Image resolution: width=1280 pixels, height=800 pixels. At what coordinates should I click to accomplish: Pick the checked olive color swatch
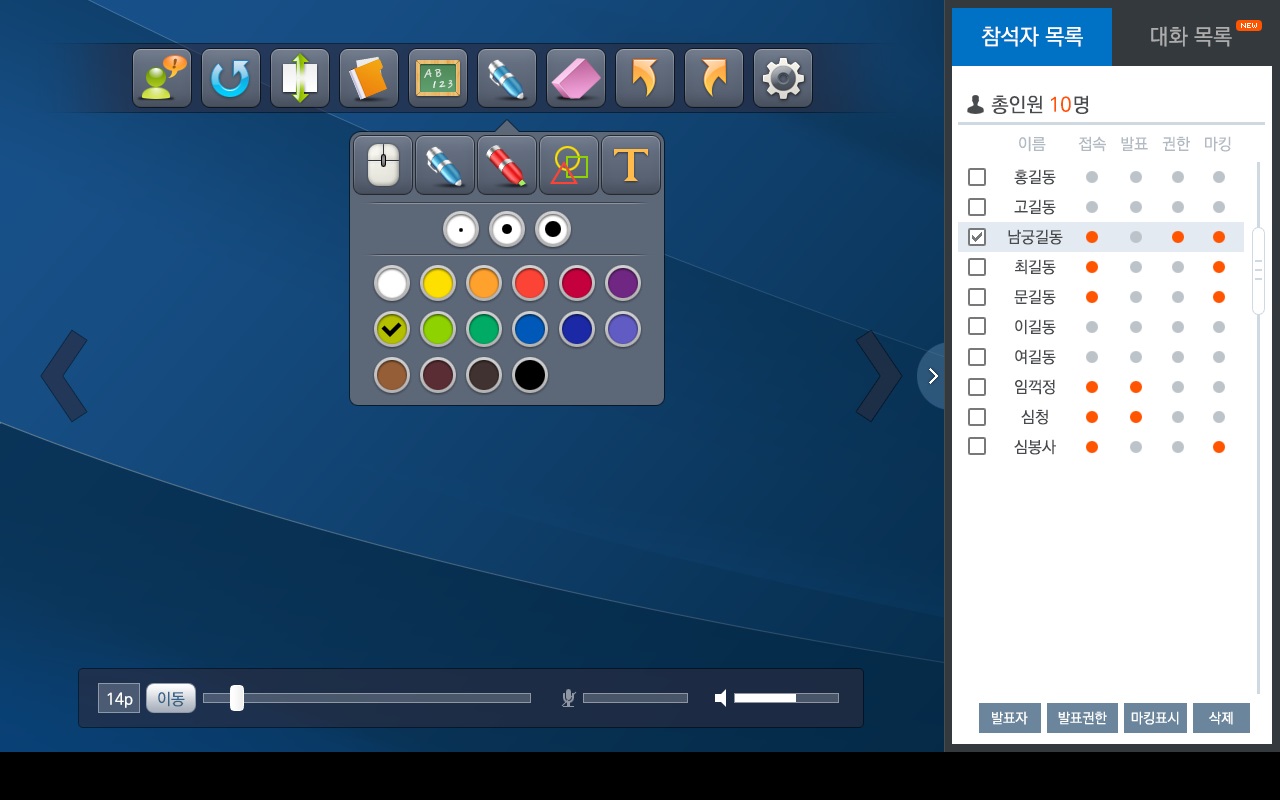point(392,329)
